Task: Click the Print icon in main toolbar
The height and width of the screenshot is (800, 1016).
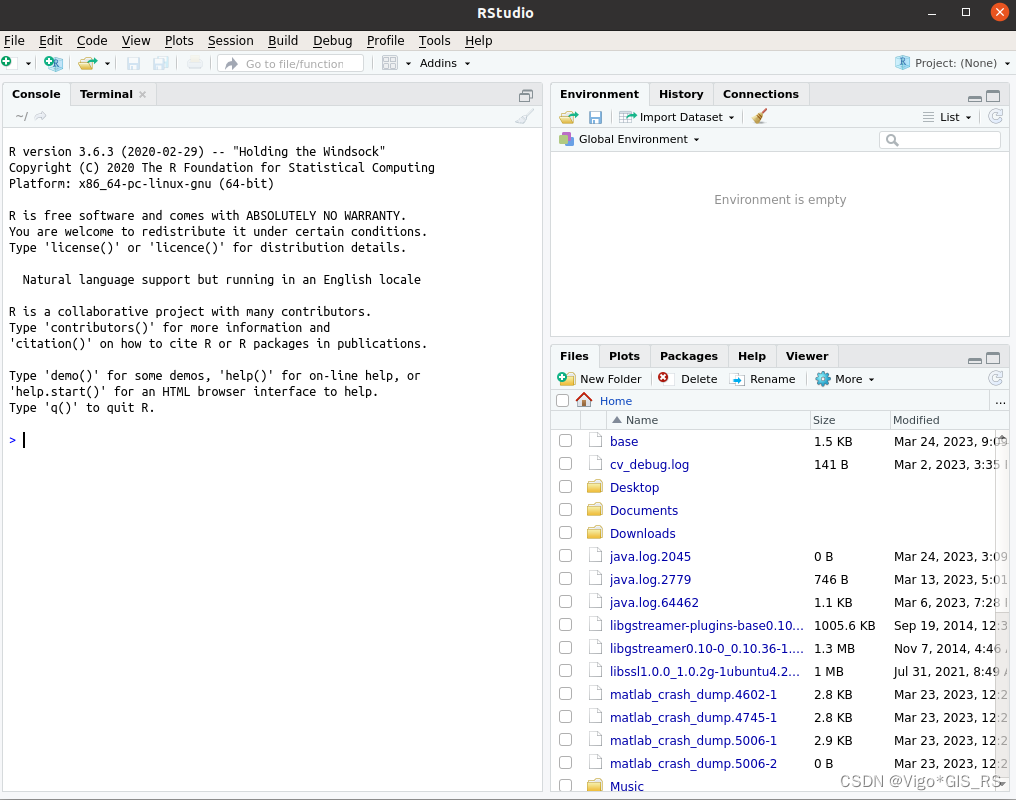Action: (194, 63)
